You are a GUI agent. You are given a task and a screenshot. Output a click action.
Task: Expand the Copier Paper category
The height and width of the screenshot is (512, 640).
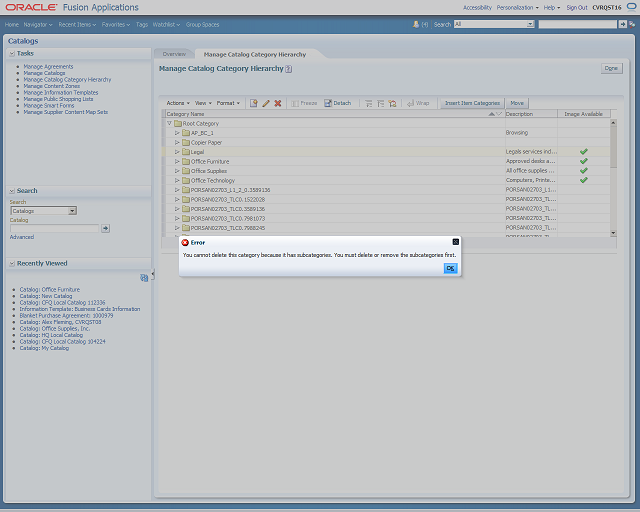point(177,142)
